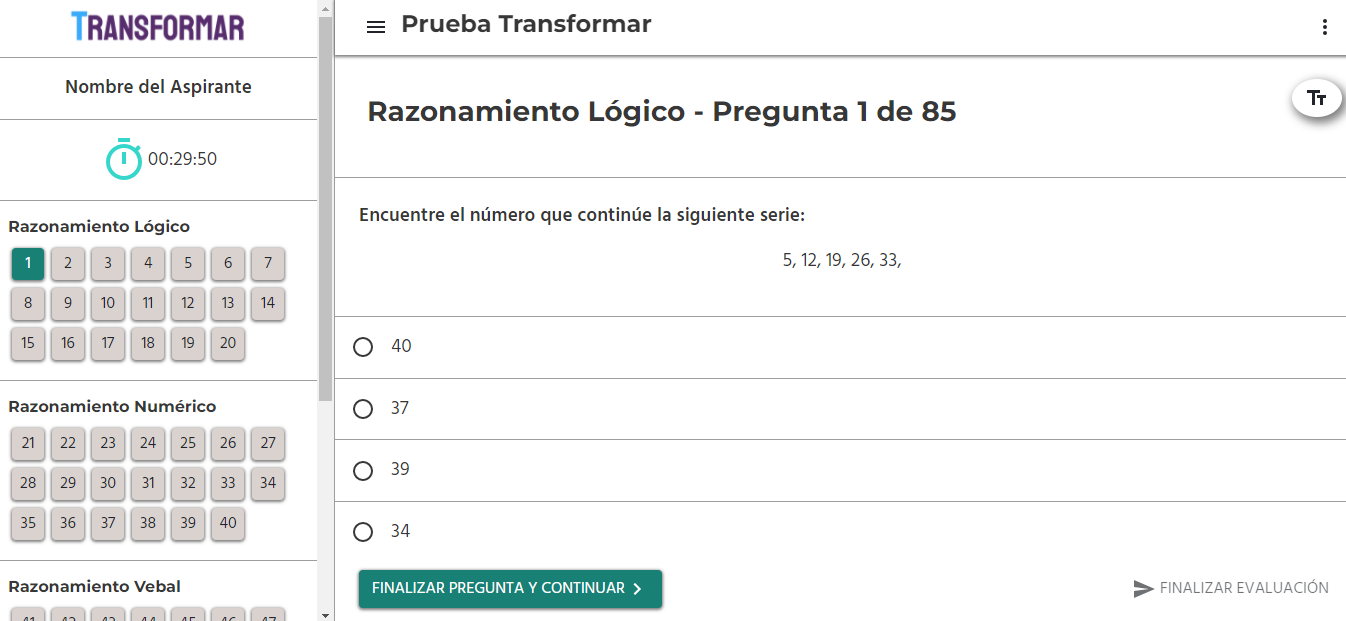1346x621 pixels.
Task: Open the three-dot options menu
Action: 1325,27
